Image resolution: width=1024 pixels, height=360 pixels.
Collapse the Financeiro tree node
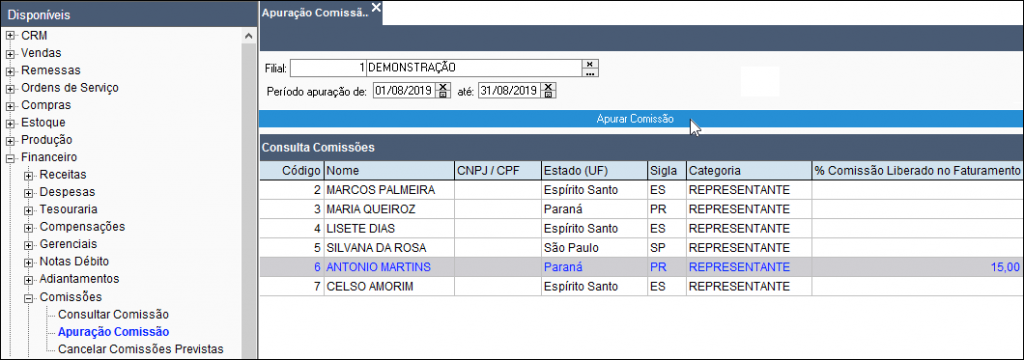10,157
